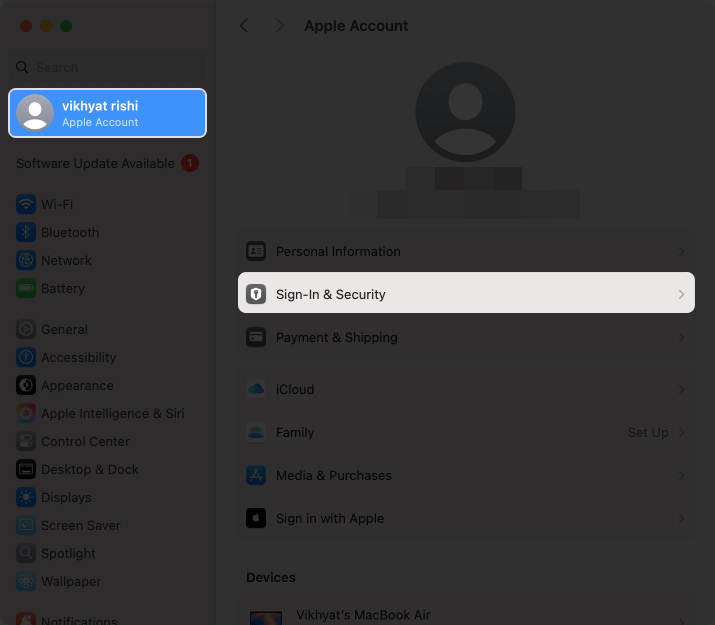This screenshot has height=625, width=715.
Task: Click the sidebar account avatar for vikhyat rishi
Action: (35, 113)
